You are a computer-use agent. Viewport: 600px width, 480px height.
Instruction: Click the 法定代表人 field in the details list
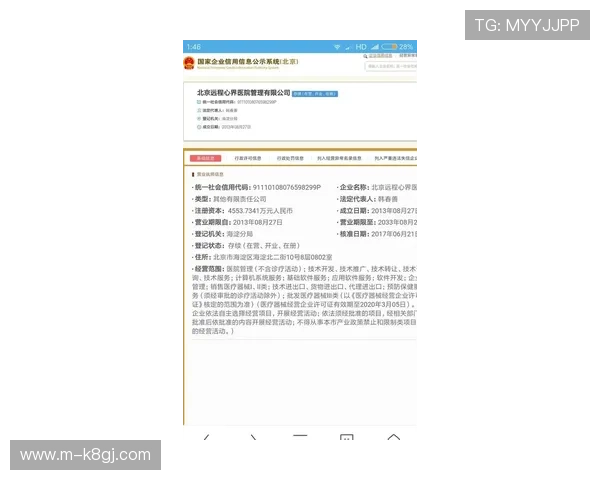coord(367,199)
